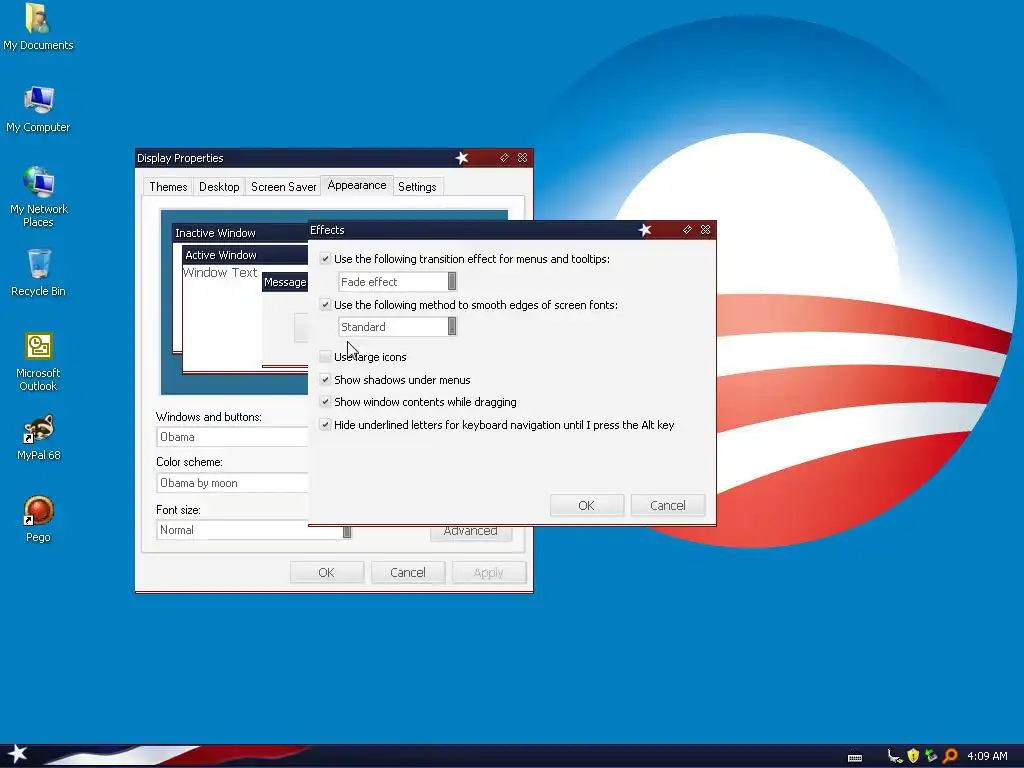Click Cancel in the Effects dialog

667,505
